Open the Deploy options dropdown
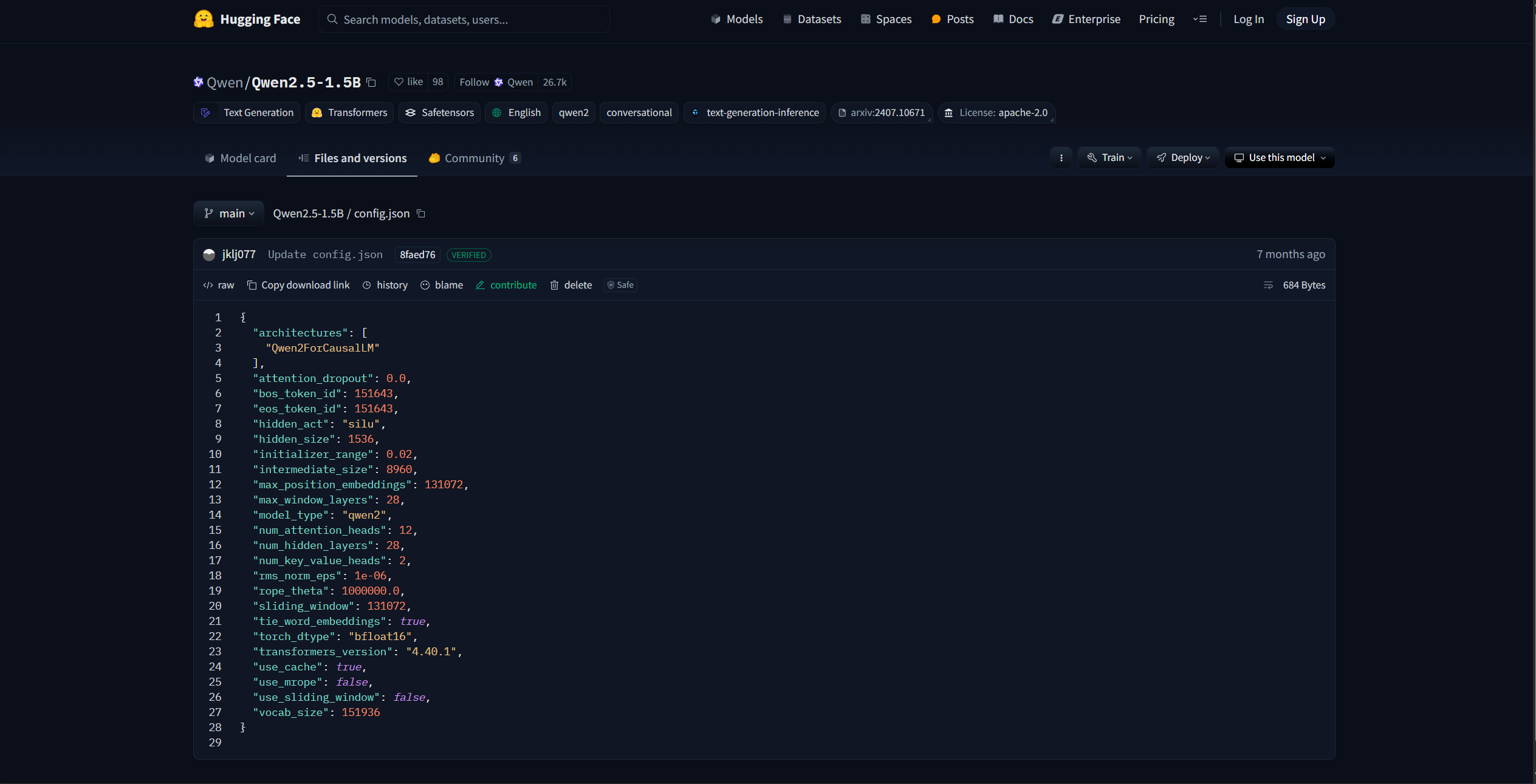 [1182, 157]
